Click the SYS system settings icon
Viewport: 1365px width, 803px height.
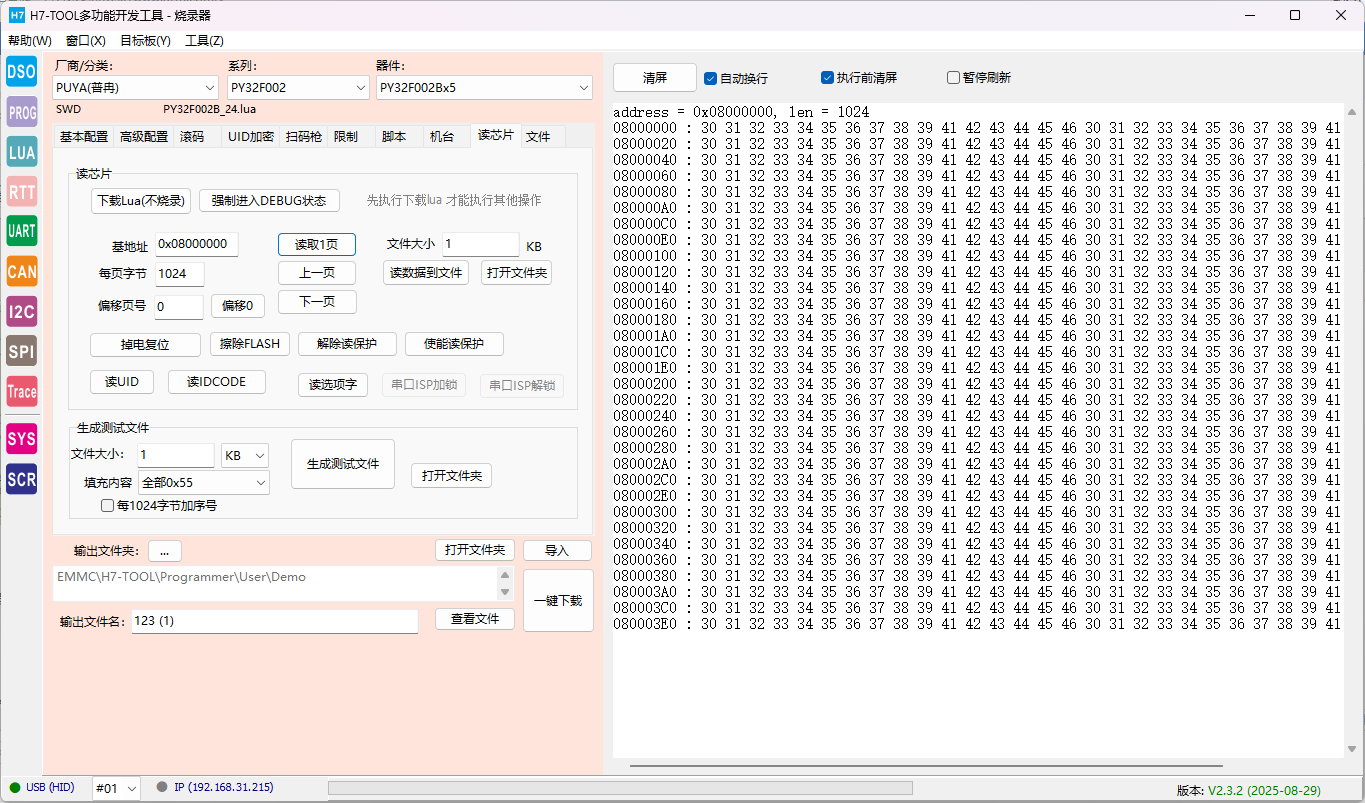21,438
